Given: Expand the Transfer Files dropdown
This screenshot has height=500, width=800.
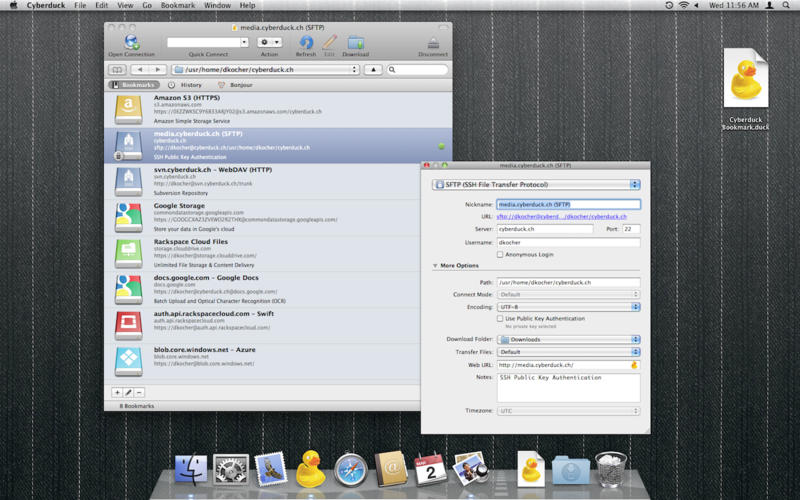Looking at the screenshot, I should coord(568,352).
